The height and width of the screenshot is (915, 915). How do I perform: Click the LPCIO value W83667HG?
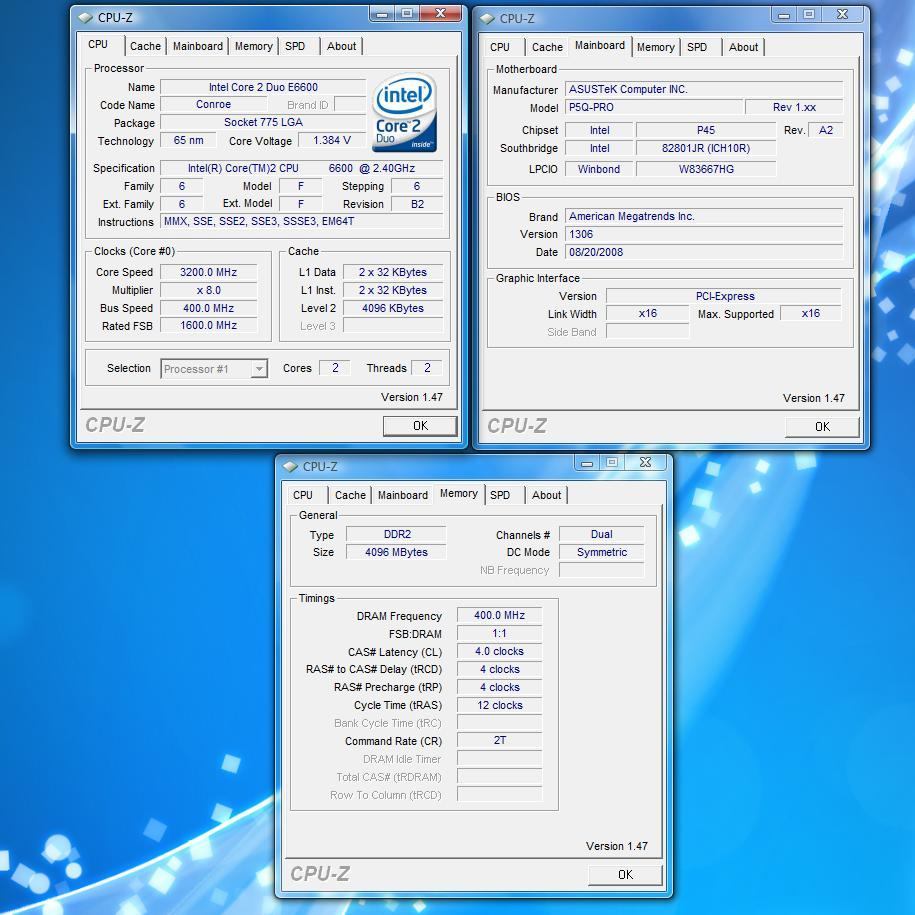706,169
